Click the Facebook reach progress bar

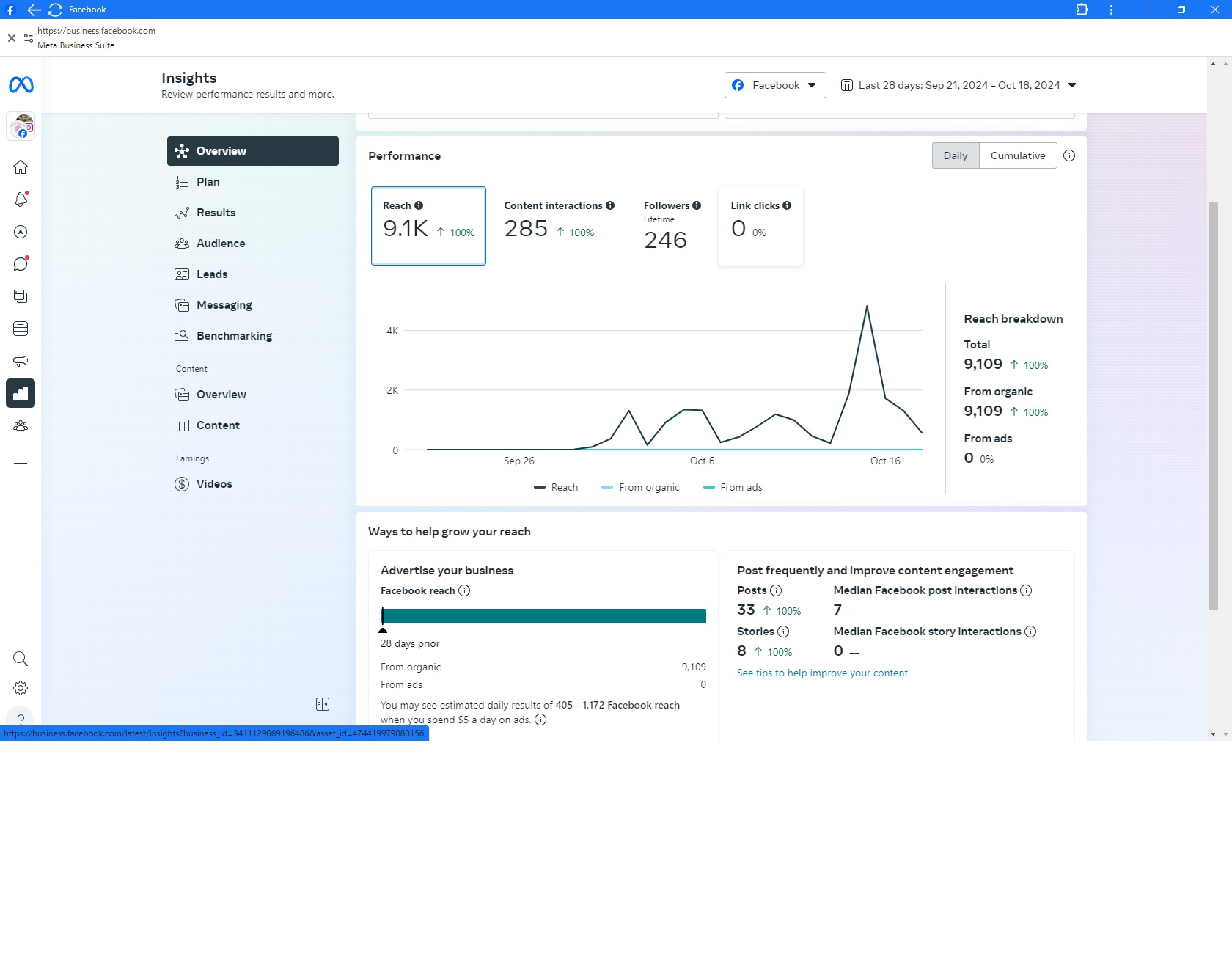543,616
